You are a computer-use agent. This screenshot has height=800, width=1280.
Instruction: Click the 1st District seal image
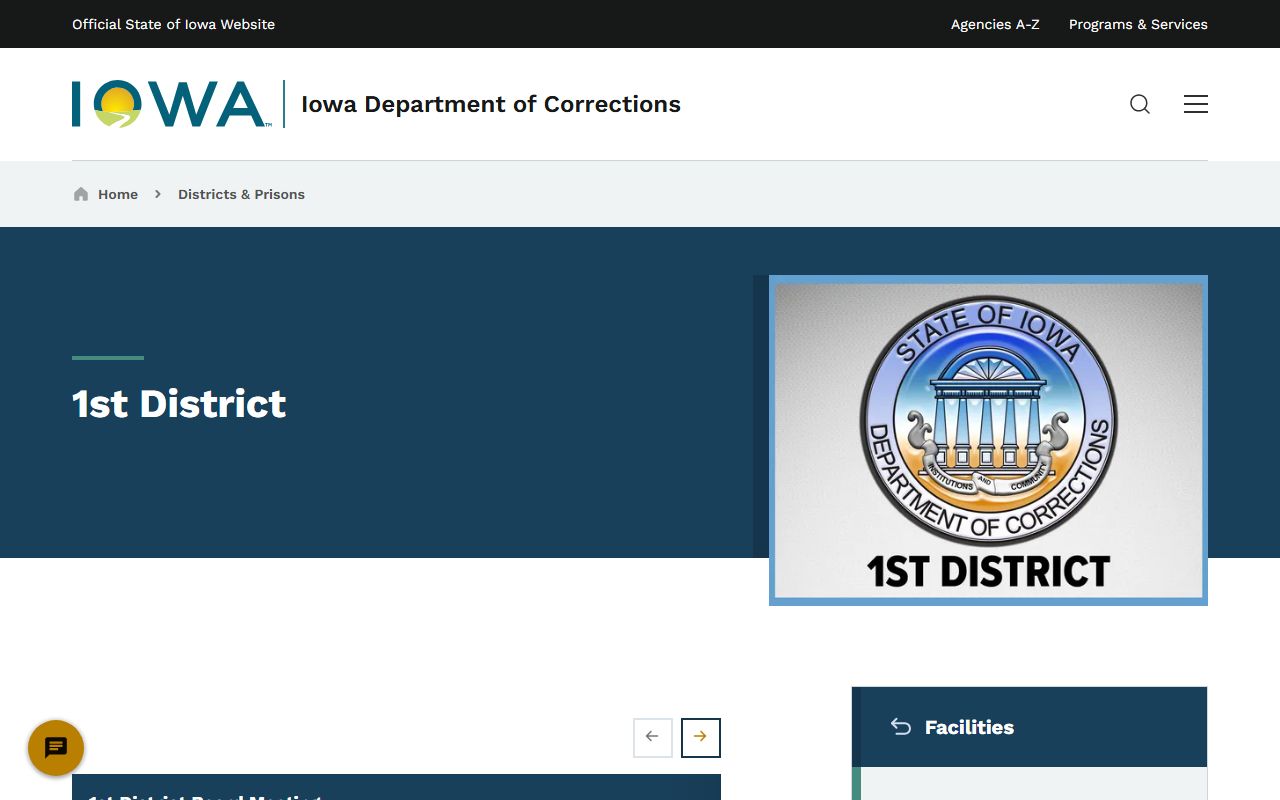click(988, 440)
